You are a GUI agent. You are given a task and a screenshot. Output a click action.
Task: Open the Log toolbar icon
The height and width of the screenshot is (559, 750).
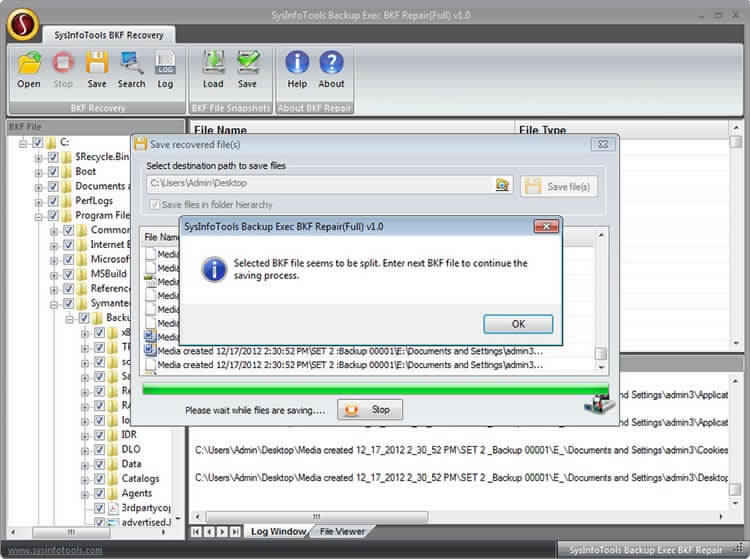165,70
